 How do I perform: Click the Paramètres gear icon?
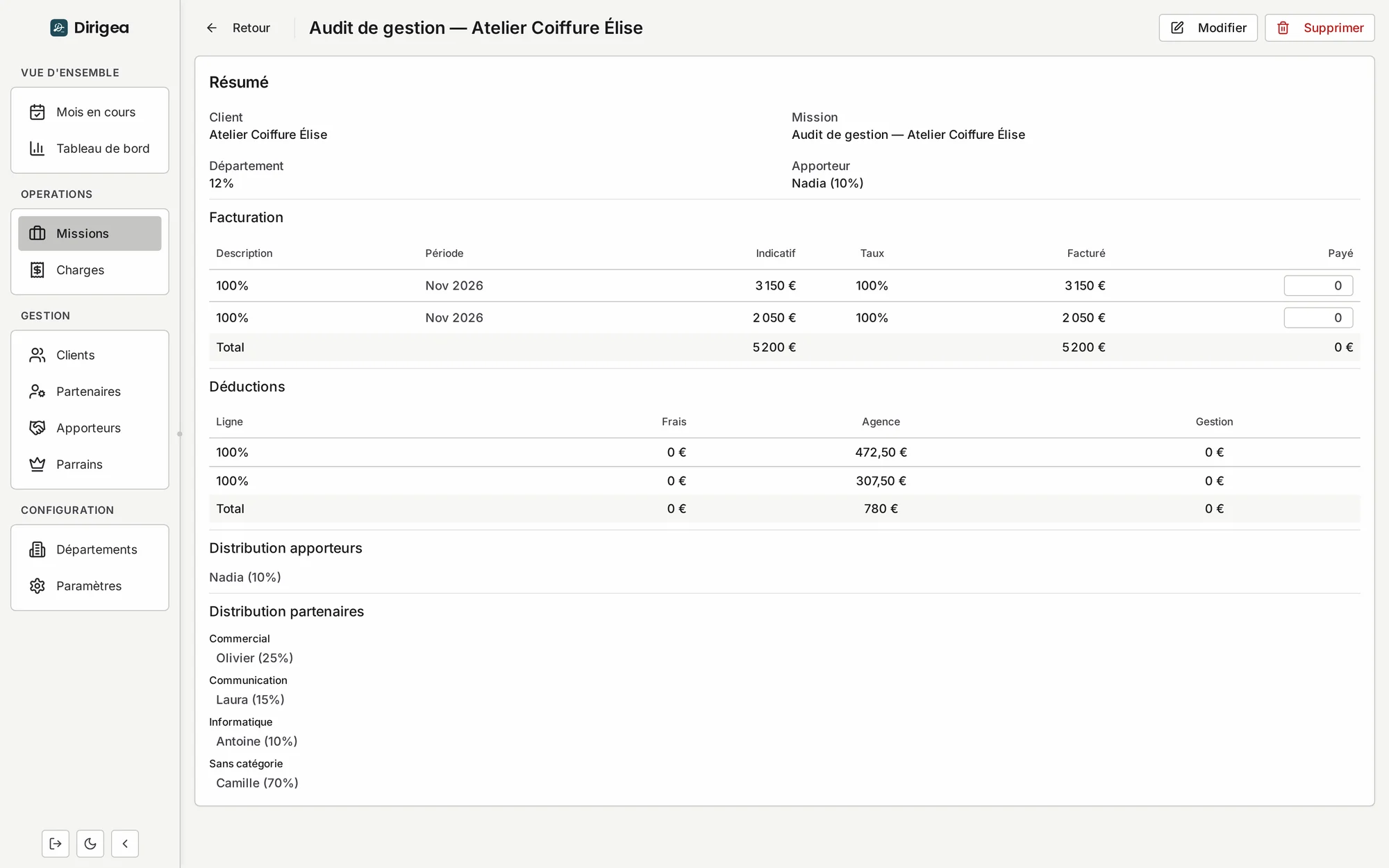point(38,586)
